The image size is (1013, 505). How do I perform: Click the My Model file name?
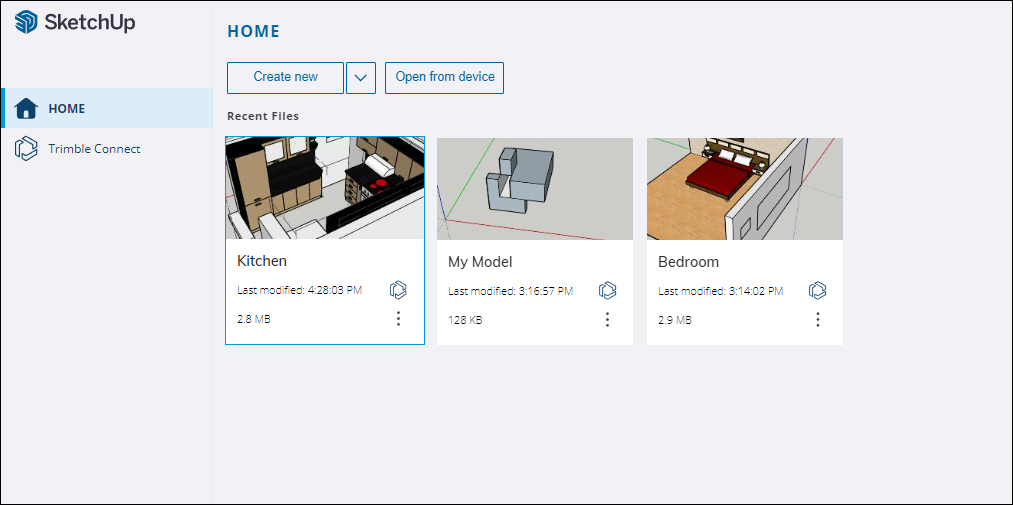click(x=480, y=262)
